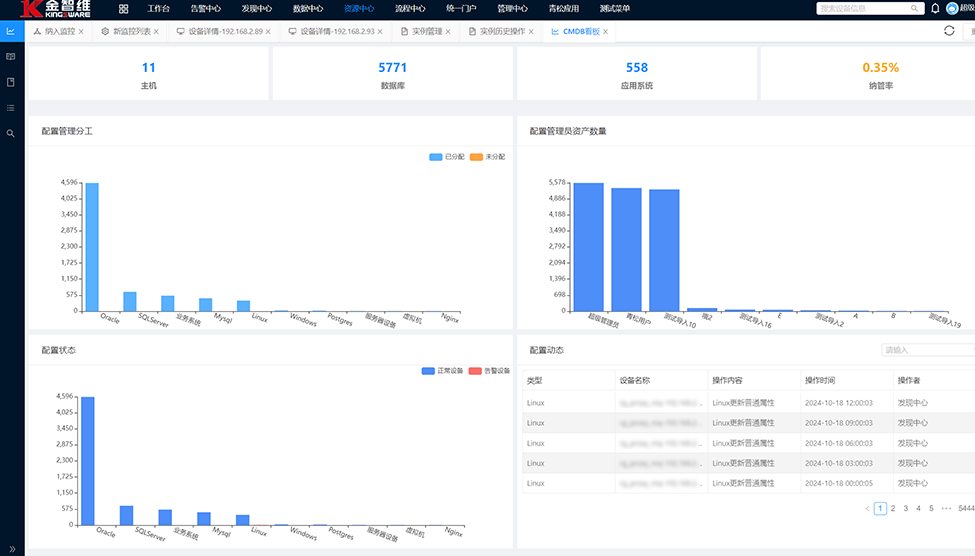The width and height of the screenshot is (975, 556).
Task: Select the list icon in left sidebar
Action: click(11, 108)
